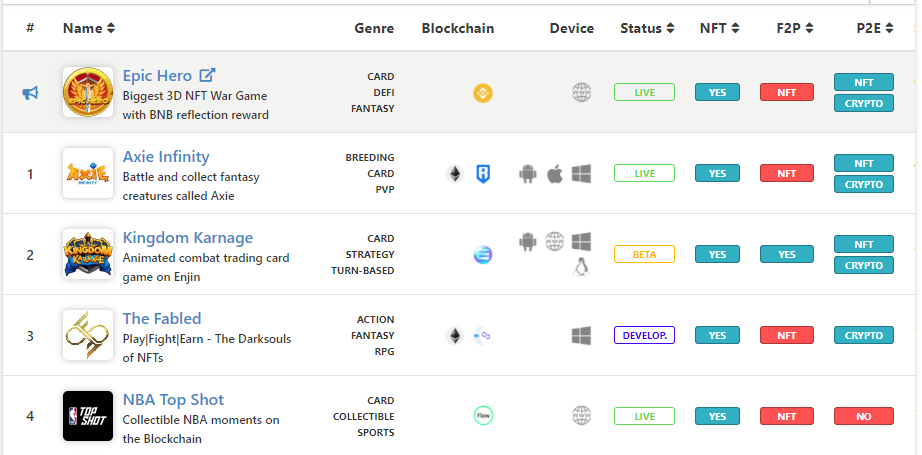Click the red F2P NFT badge for Axie Infinity
922x455 pixels.
tap(787, 173)
